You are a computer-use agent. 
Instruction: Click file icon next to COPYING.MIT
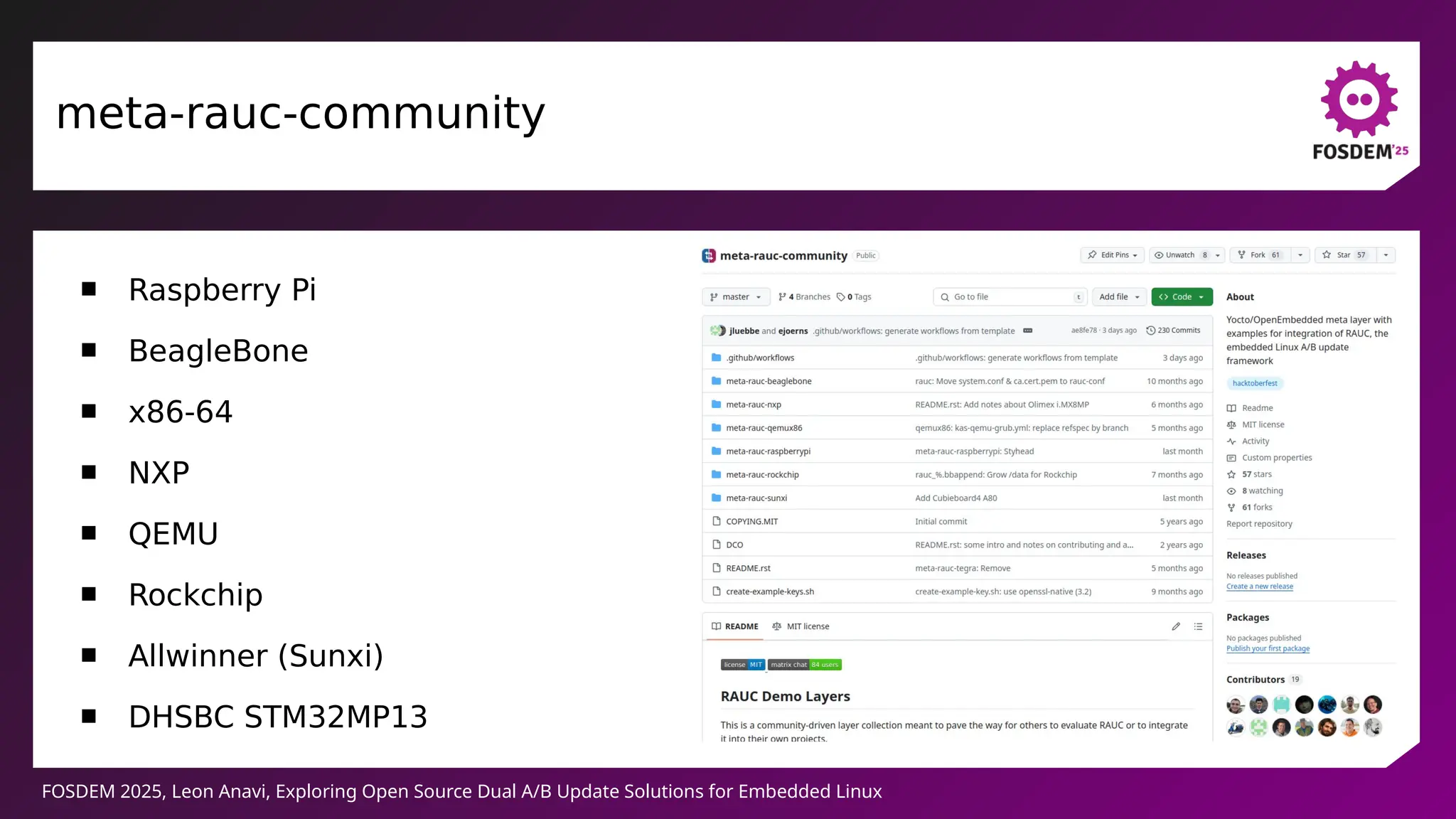(x=716, y=522)
